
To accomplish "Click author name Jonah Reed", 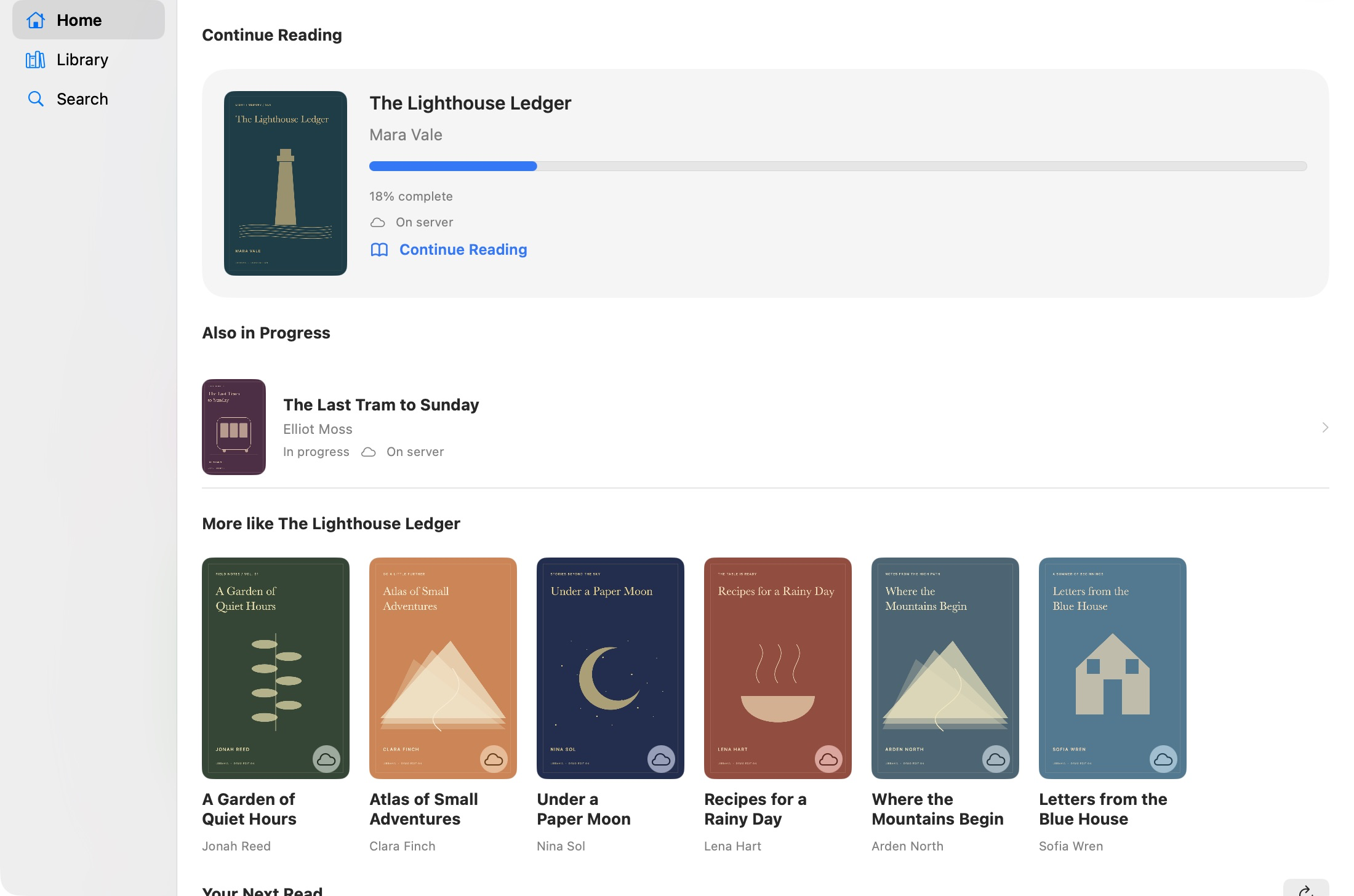I will (x=236, y=846).
